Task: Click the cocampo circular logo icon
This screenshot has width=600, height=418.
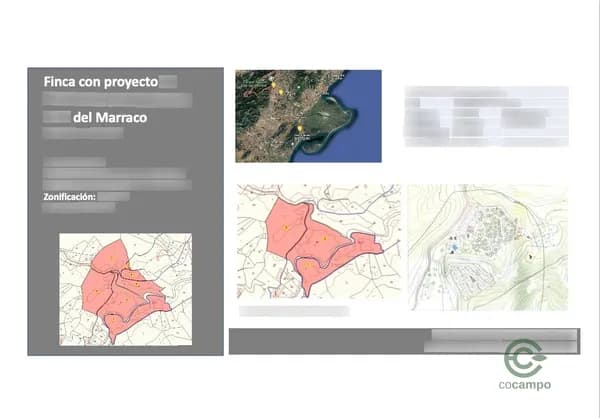Action: coord(523,358)
